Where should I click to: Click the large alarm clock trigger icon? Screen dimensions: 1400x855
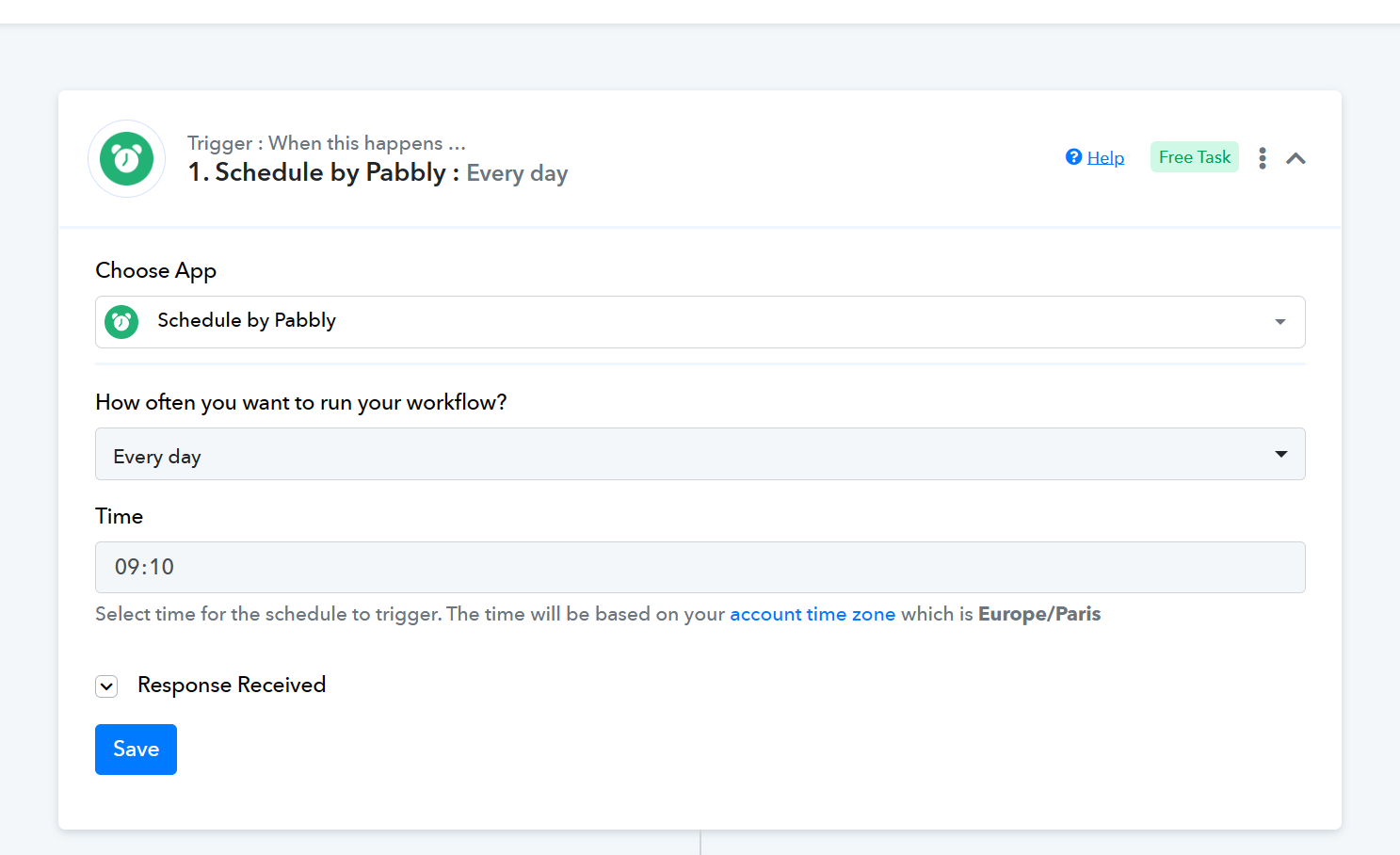click(127, 158)
